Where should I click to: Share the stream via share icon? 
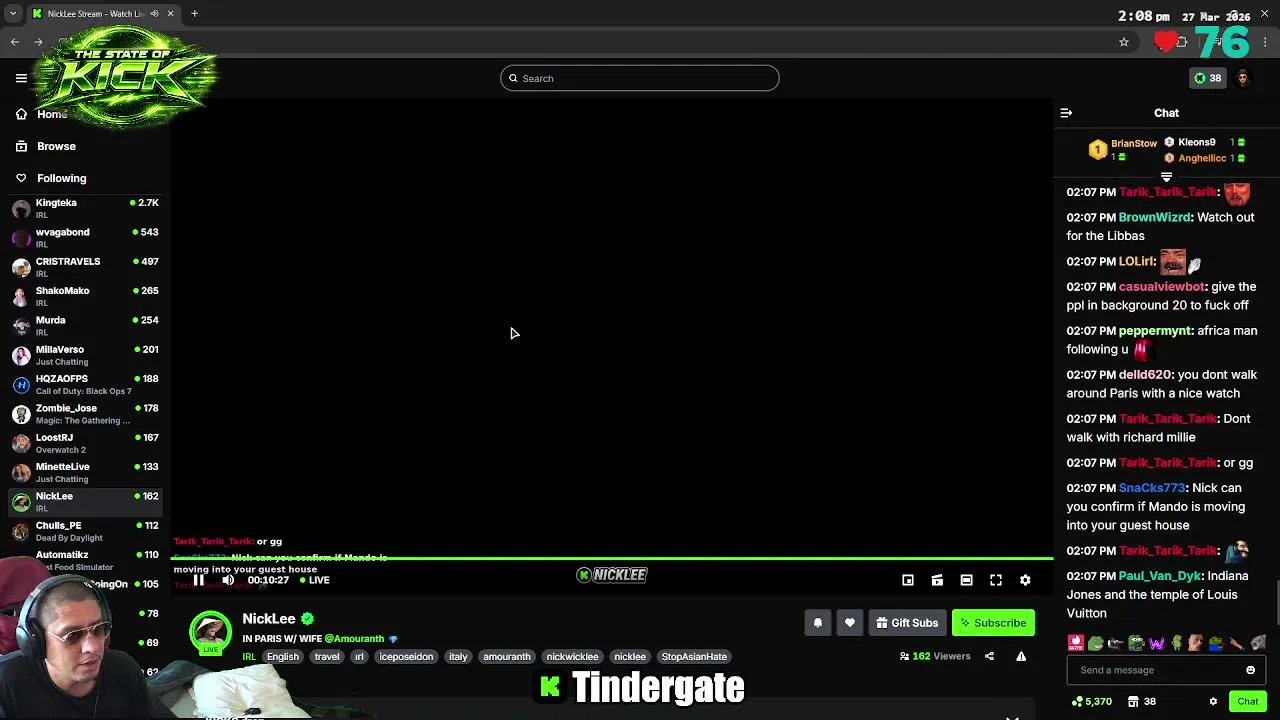coord(989,657)
